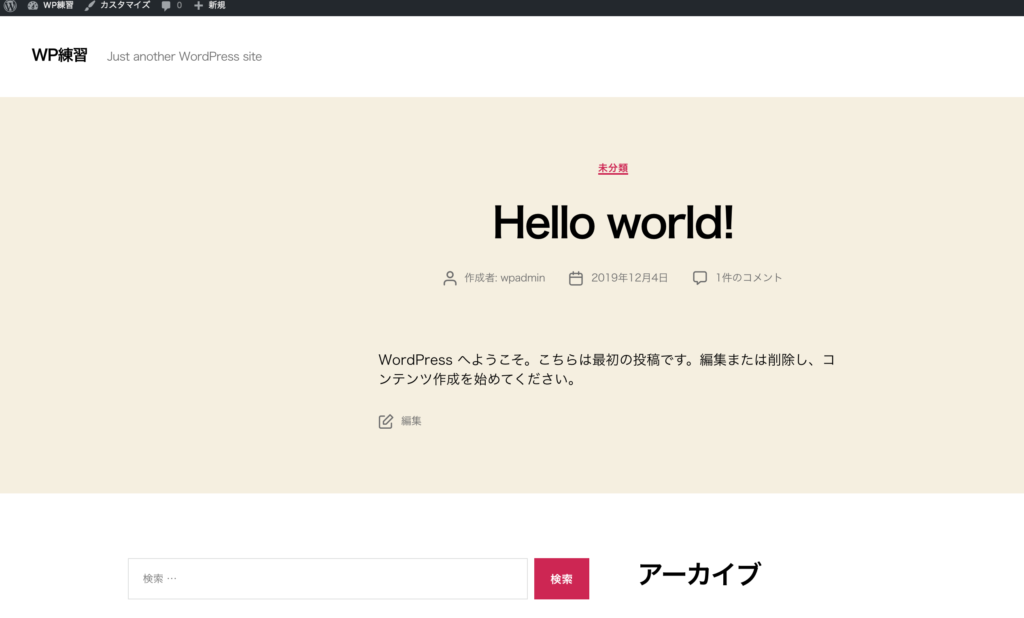Open the 1件のコメント comments link

[x=748, y=278]
